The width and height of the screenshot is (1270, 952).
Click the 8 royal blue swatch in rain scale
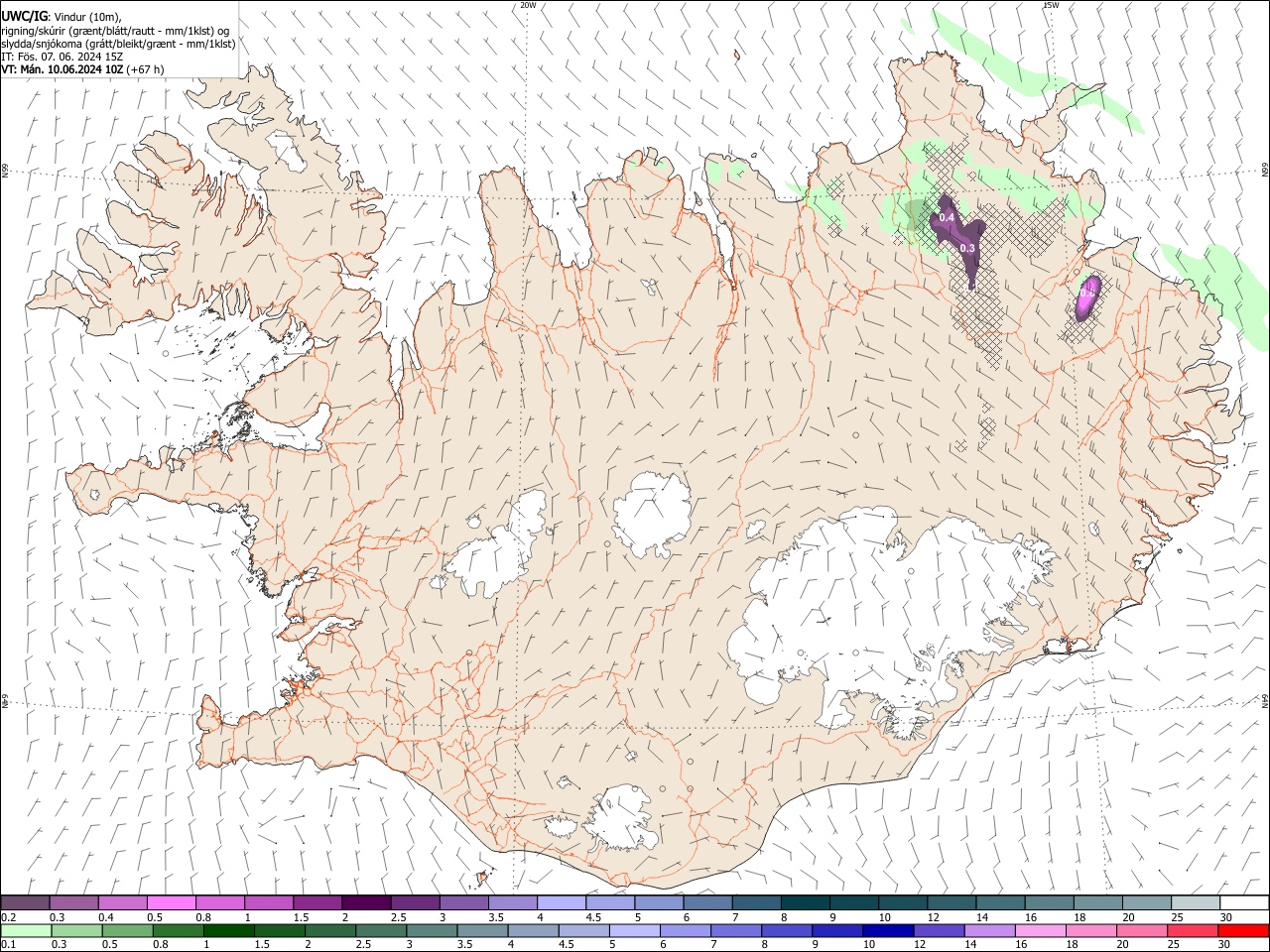(x=787, y=930)
